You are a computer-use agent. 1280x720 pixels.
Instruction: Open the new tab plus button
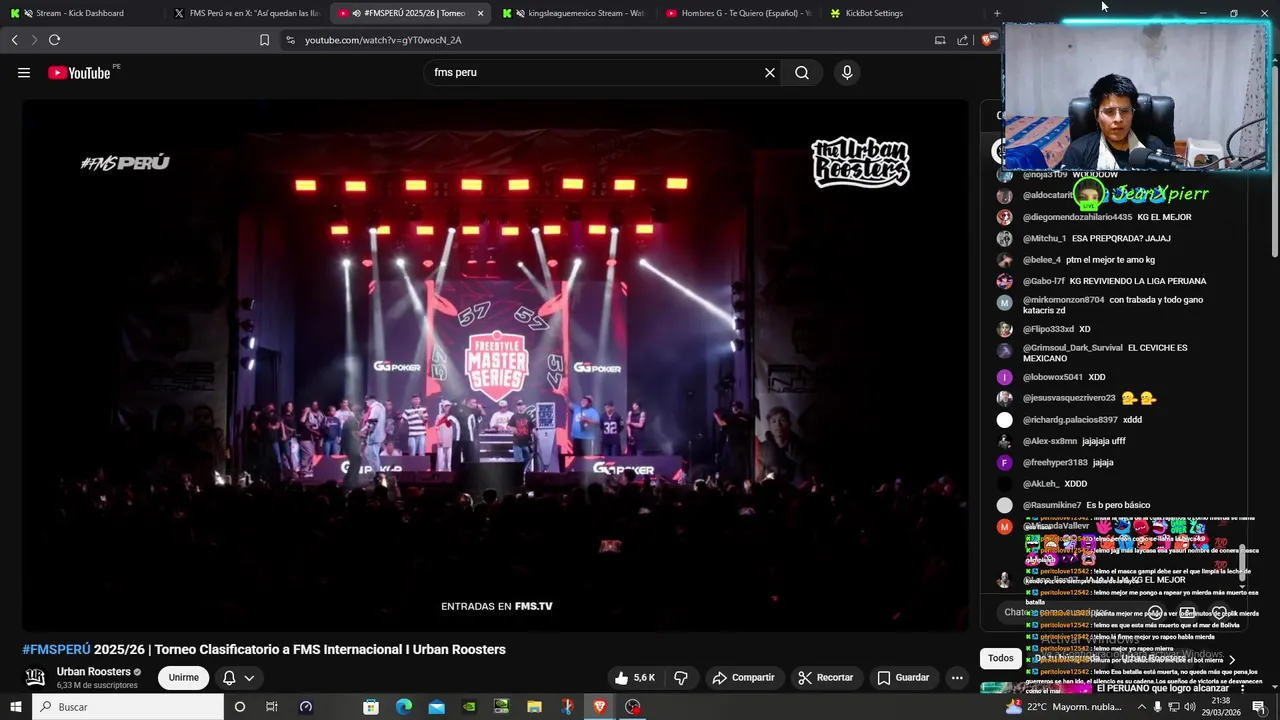[x=997, y=13]
